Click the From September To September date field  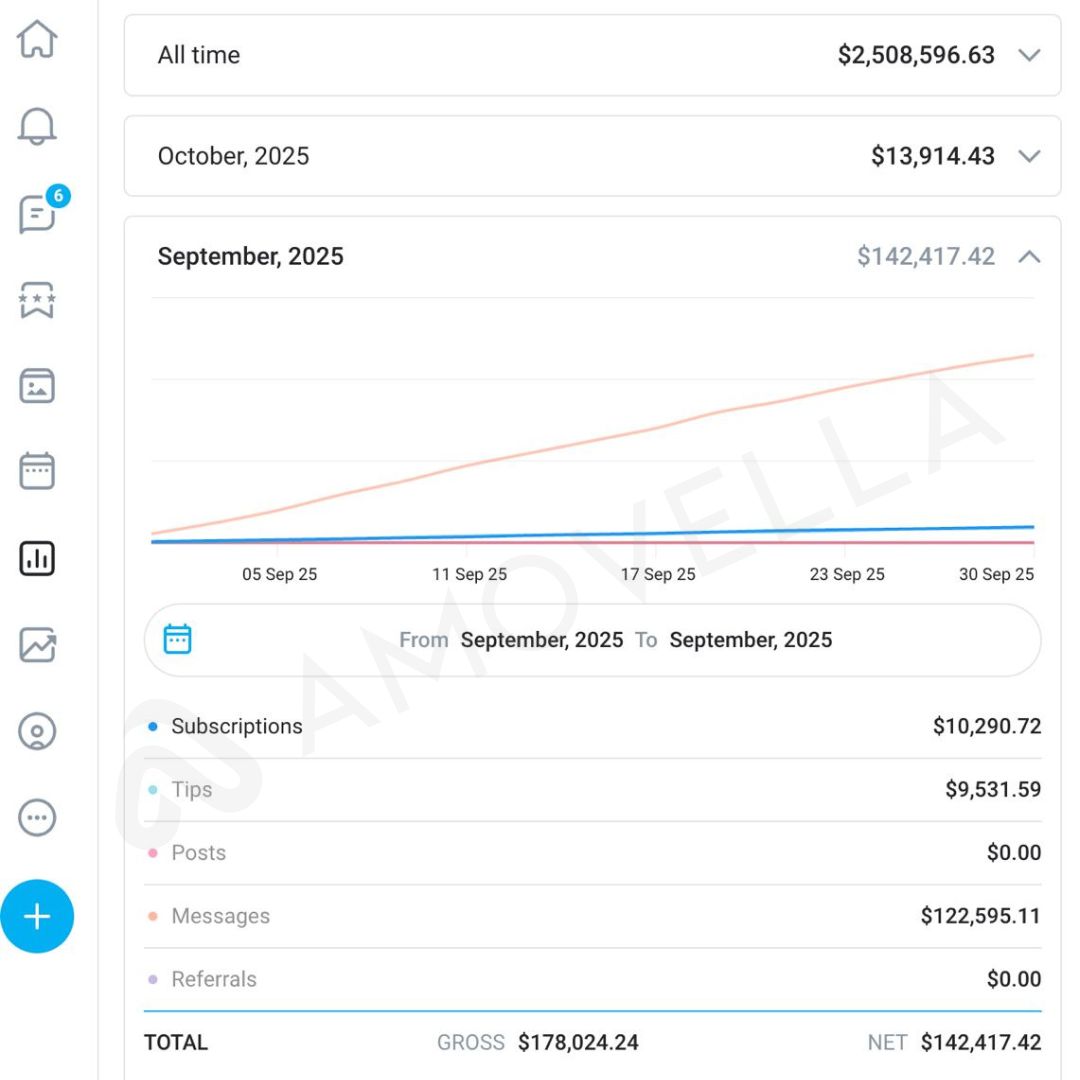[x=615, y=640]
